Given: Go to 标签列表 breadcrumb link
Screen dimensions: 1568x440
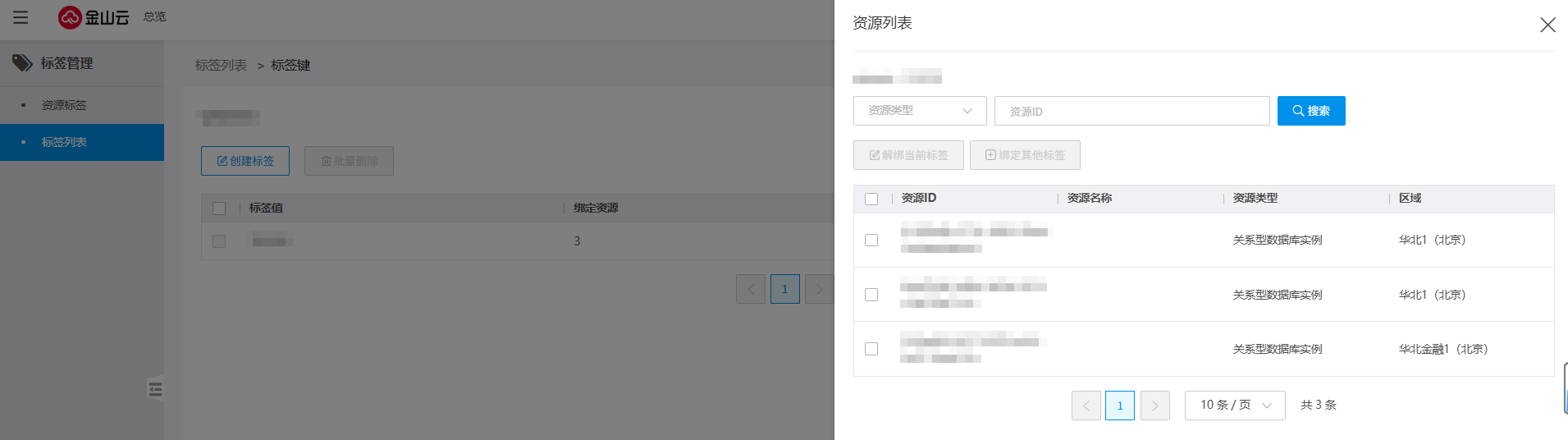Looking at the screenshot, I should pos(221,65).
